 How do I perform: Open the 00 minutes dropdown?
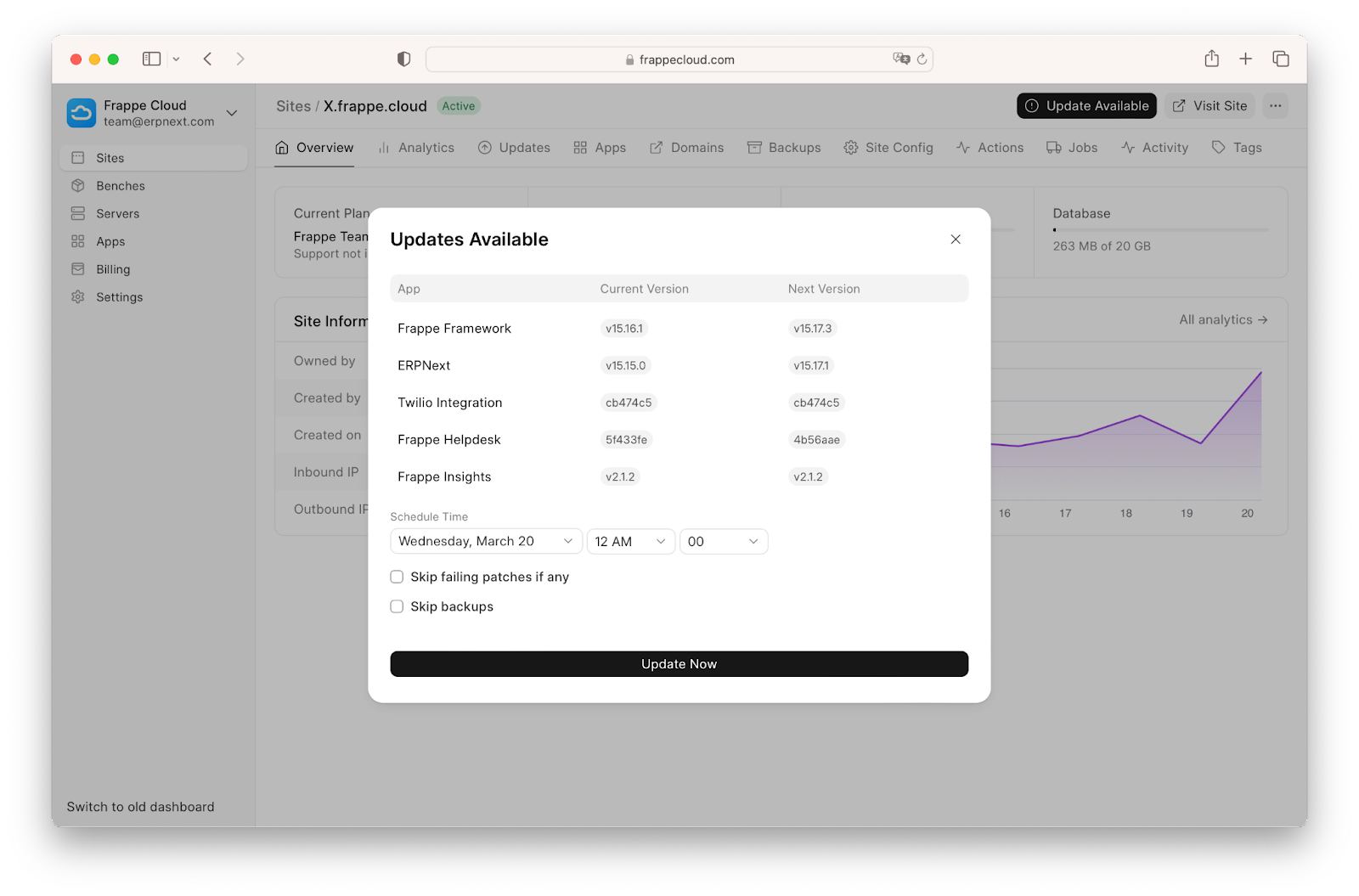[x=723, y=542]
